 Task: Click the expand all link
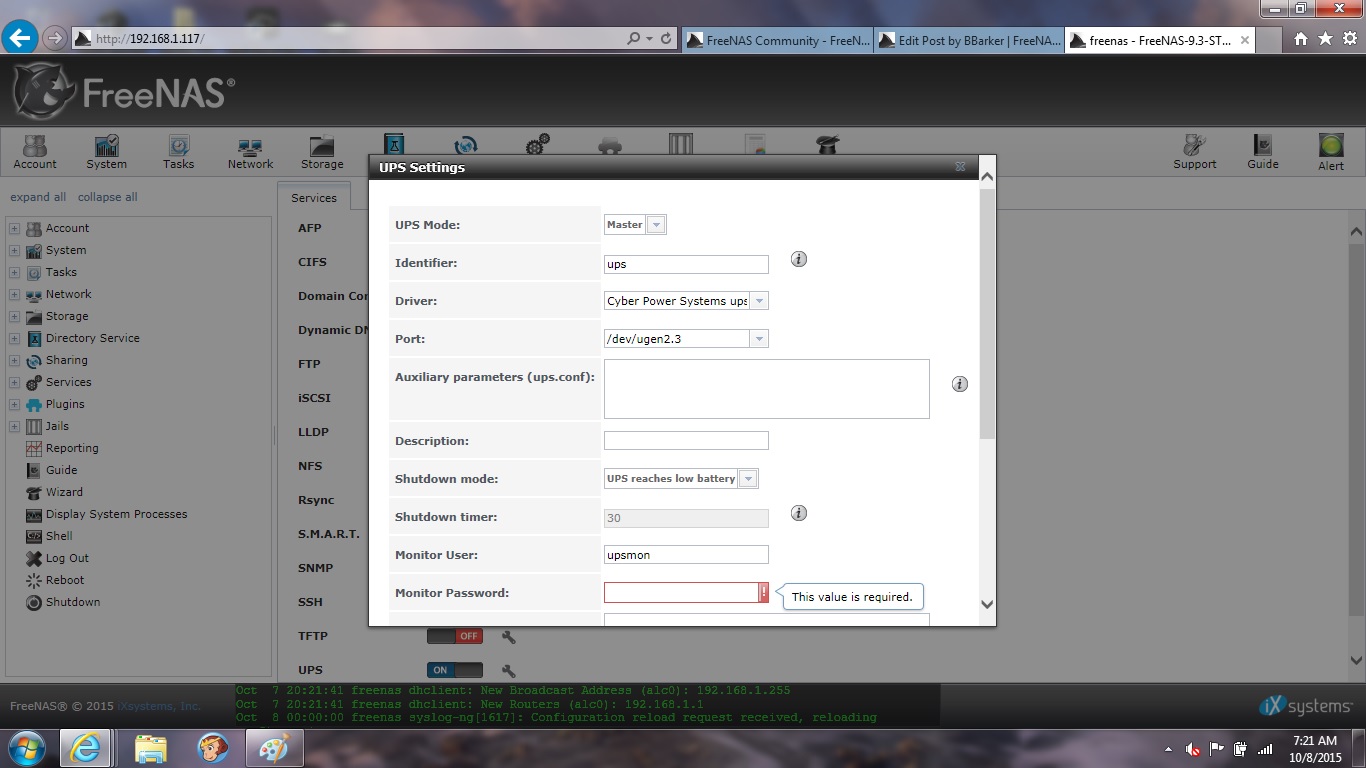pyautogui.click(x=38, y=197)
